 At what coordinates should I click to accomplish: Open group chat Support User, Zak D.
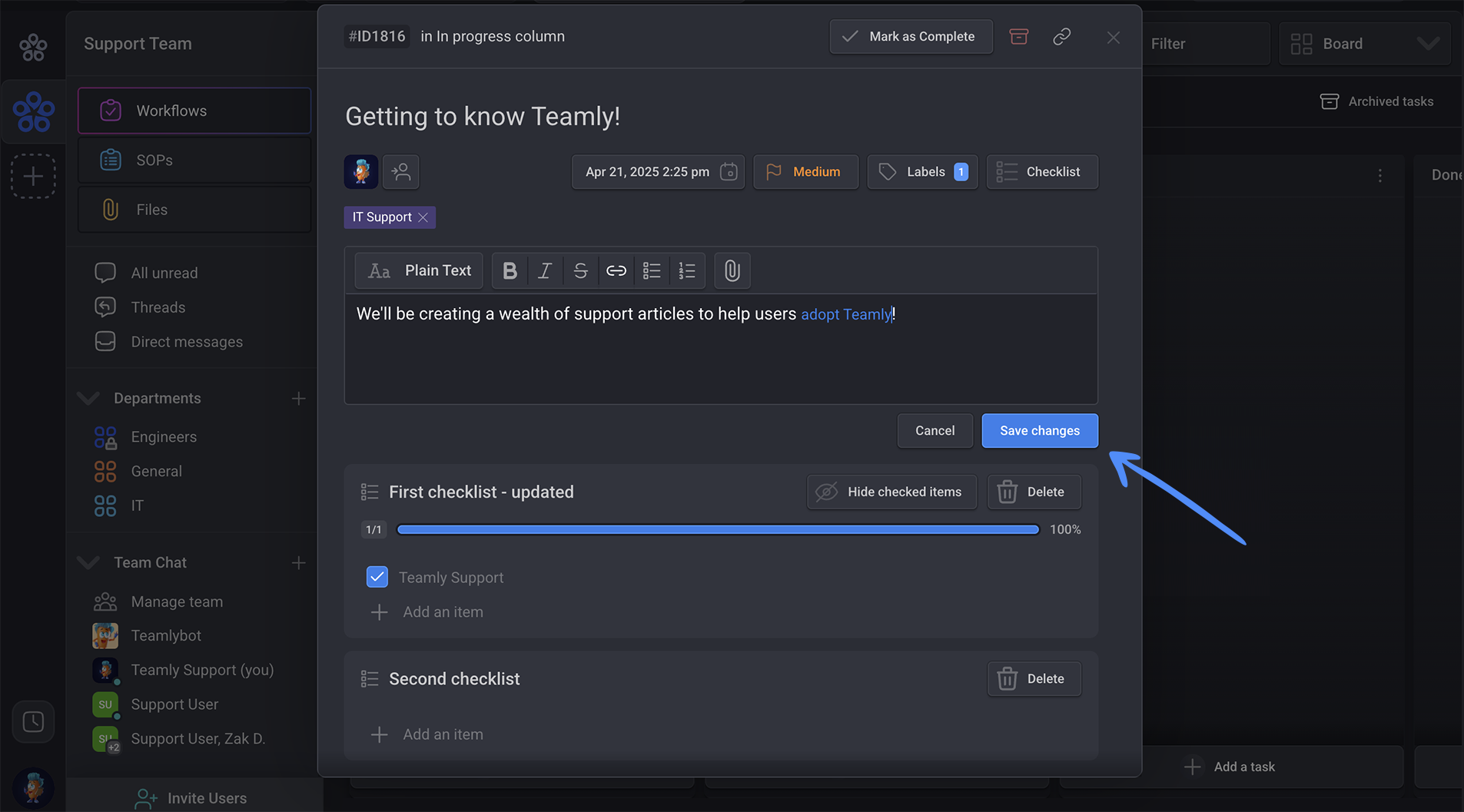pyautogui.click(x=198, y=738)
